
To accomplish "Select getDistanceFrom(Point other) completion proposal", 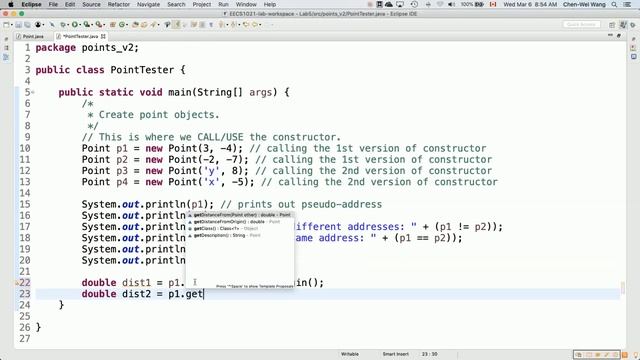I will (x=240, y=215).
